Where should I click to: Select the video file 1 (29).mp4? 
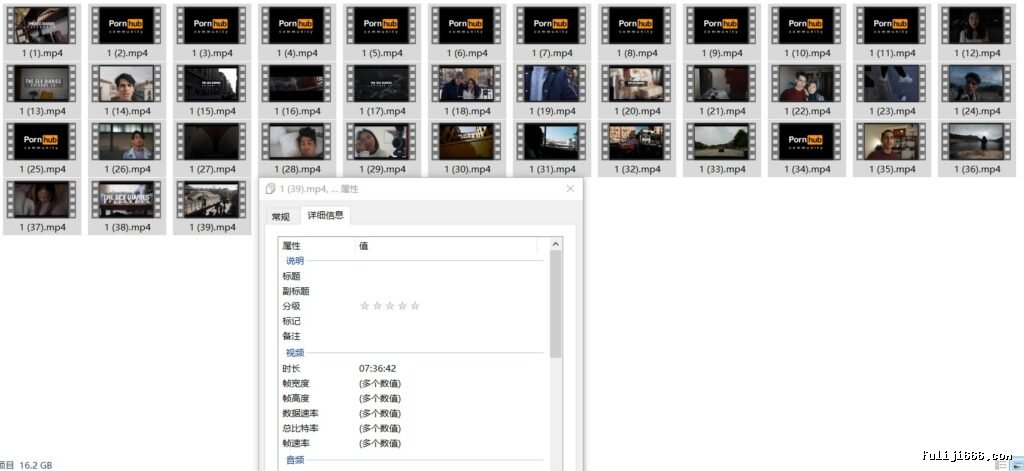point(382,148)
